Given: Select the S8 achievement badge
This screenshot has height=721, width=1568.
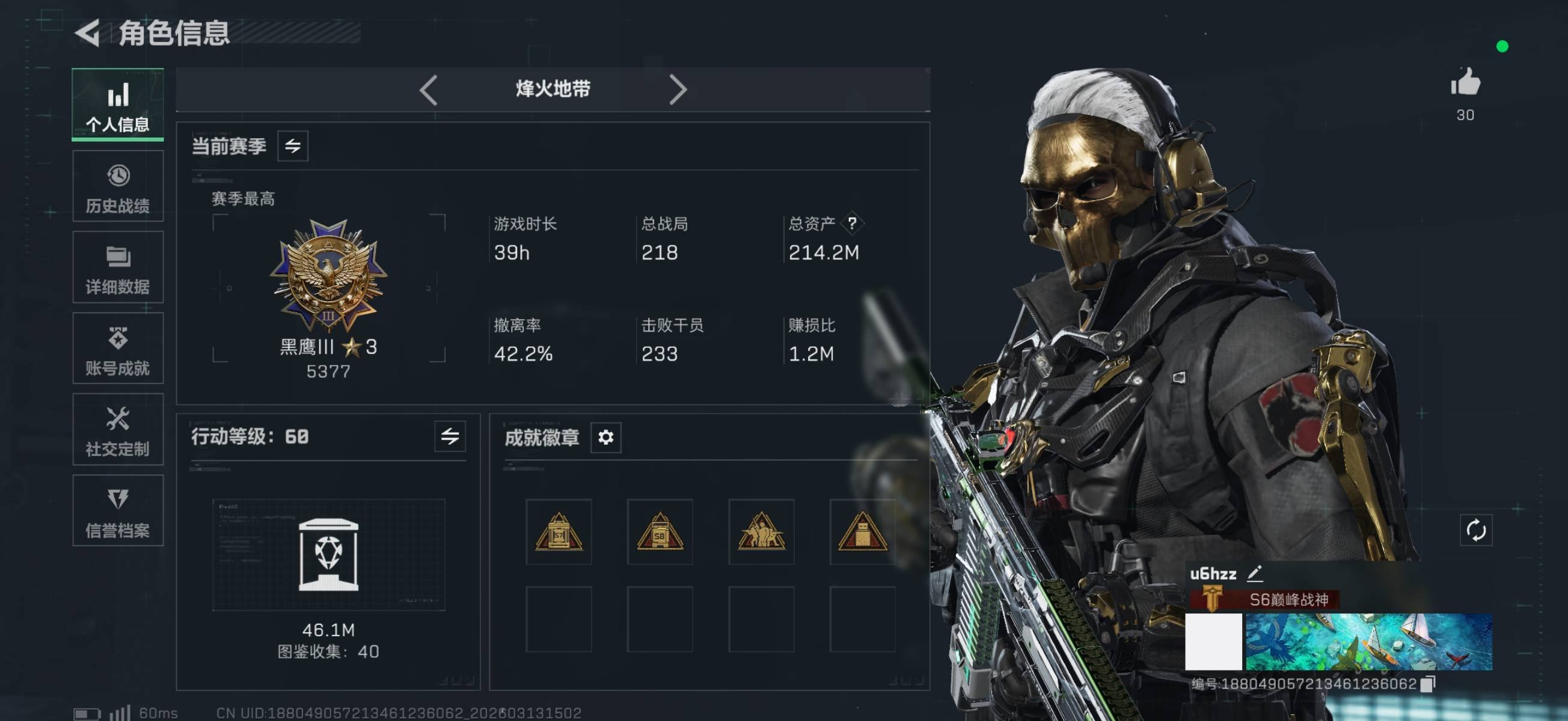Looking at the screenshot, I should tap(660, 532).
